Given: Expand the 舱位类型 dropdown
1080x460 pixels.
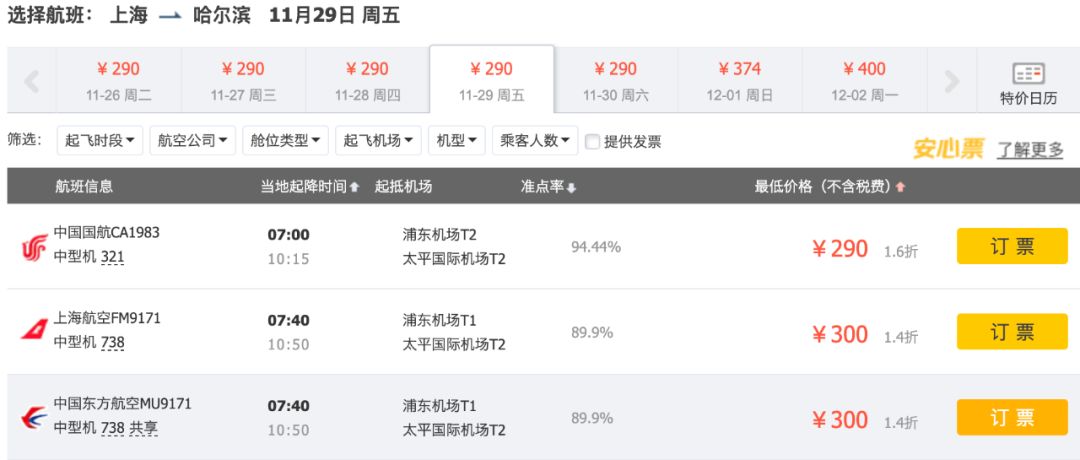Looking at the screenshot, I should pyautogui.click(x=285, y=140).
